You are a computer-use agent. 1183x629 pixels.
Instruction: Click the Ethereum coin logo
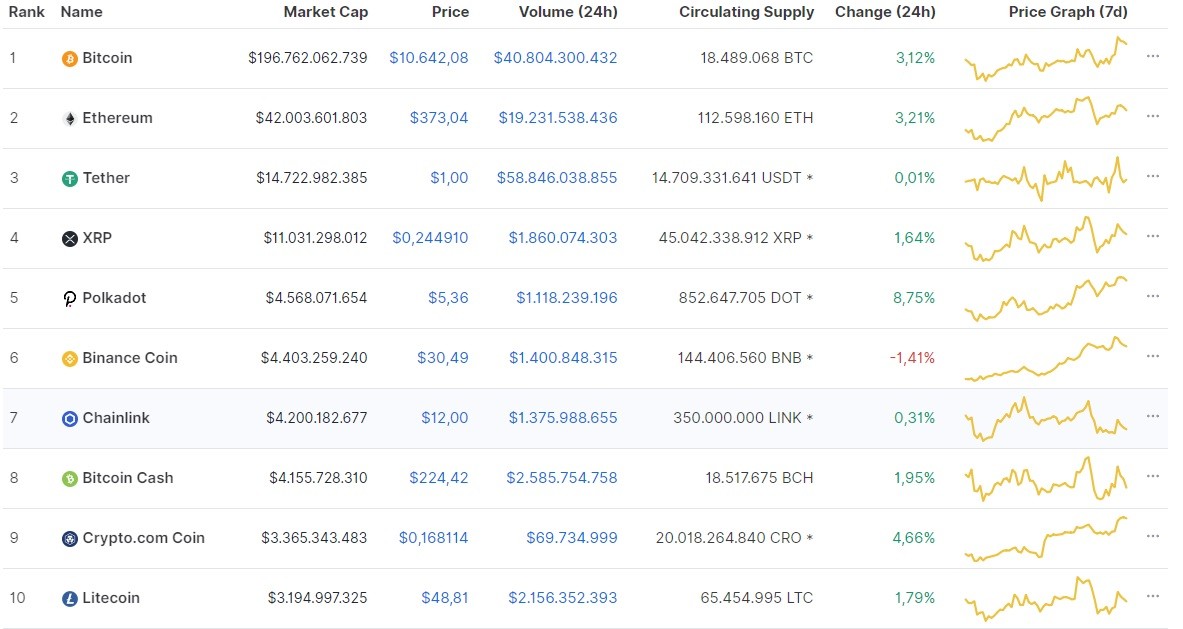[x=68, y=118]
